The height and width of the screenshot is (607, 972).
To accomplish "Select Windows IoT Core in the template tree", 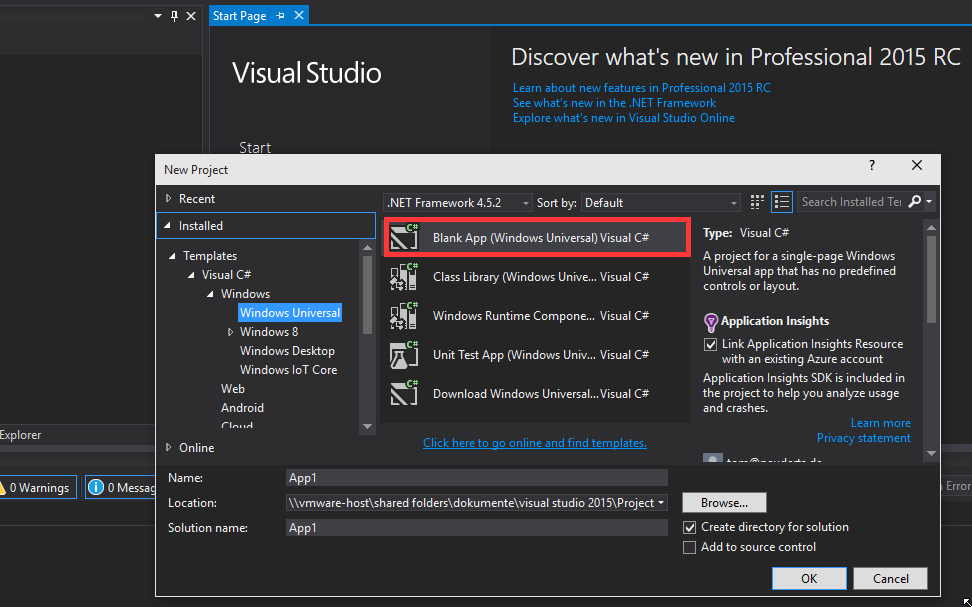I will [288, 370].
